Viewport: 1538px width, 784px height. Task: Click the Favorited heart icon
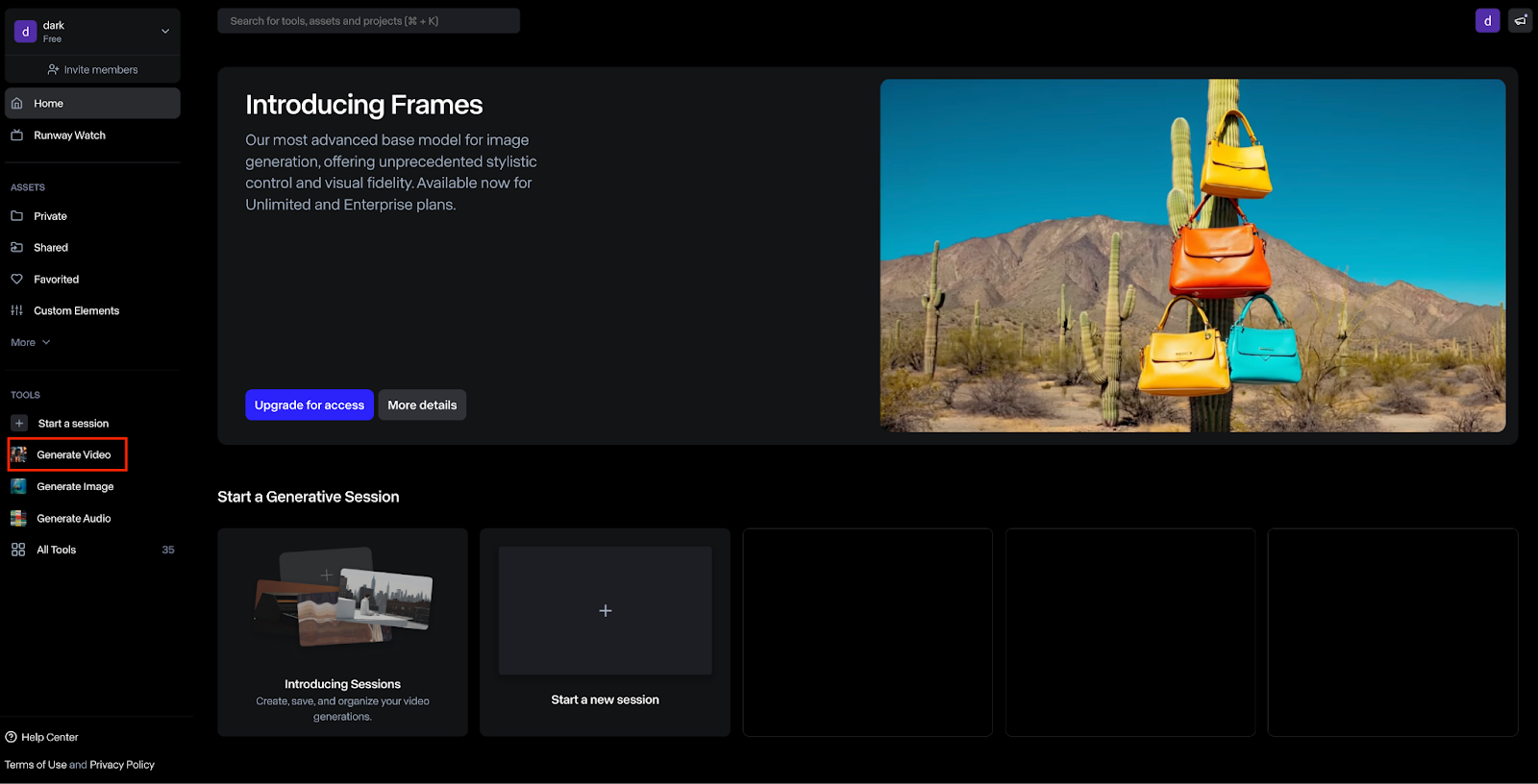coord(16,280)
